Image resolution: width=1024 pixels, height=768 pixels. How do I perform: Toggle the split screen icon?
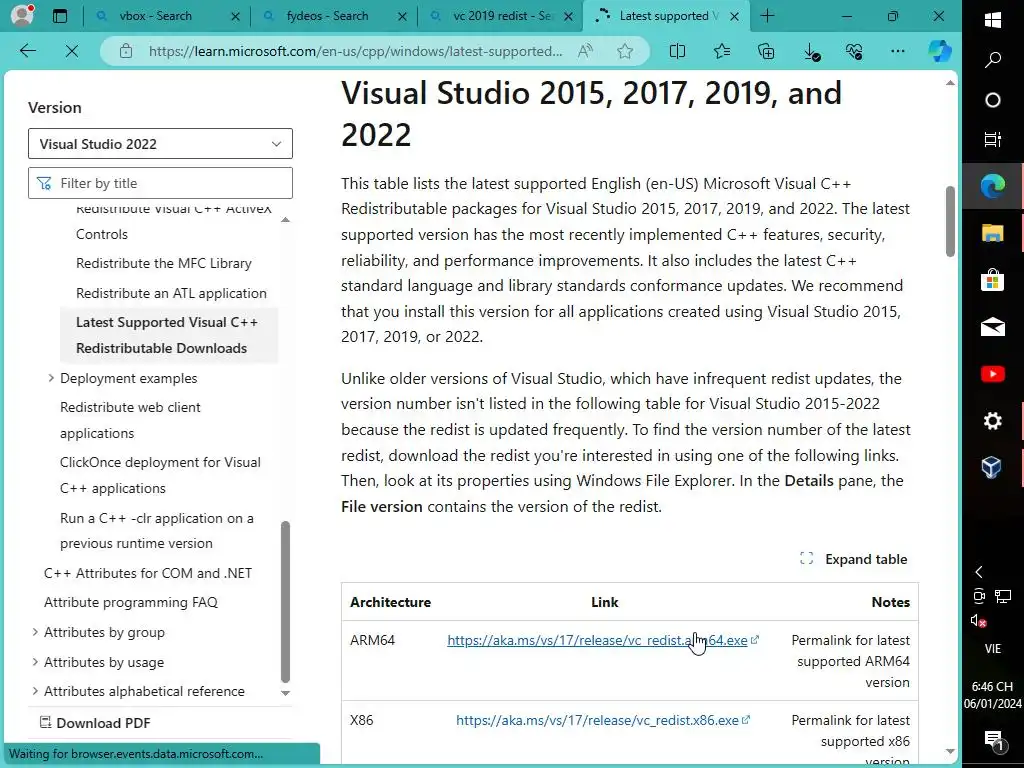coord(677,51)
